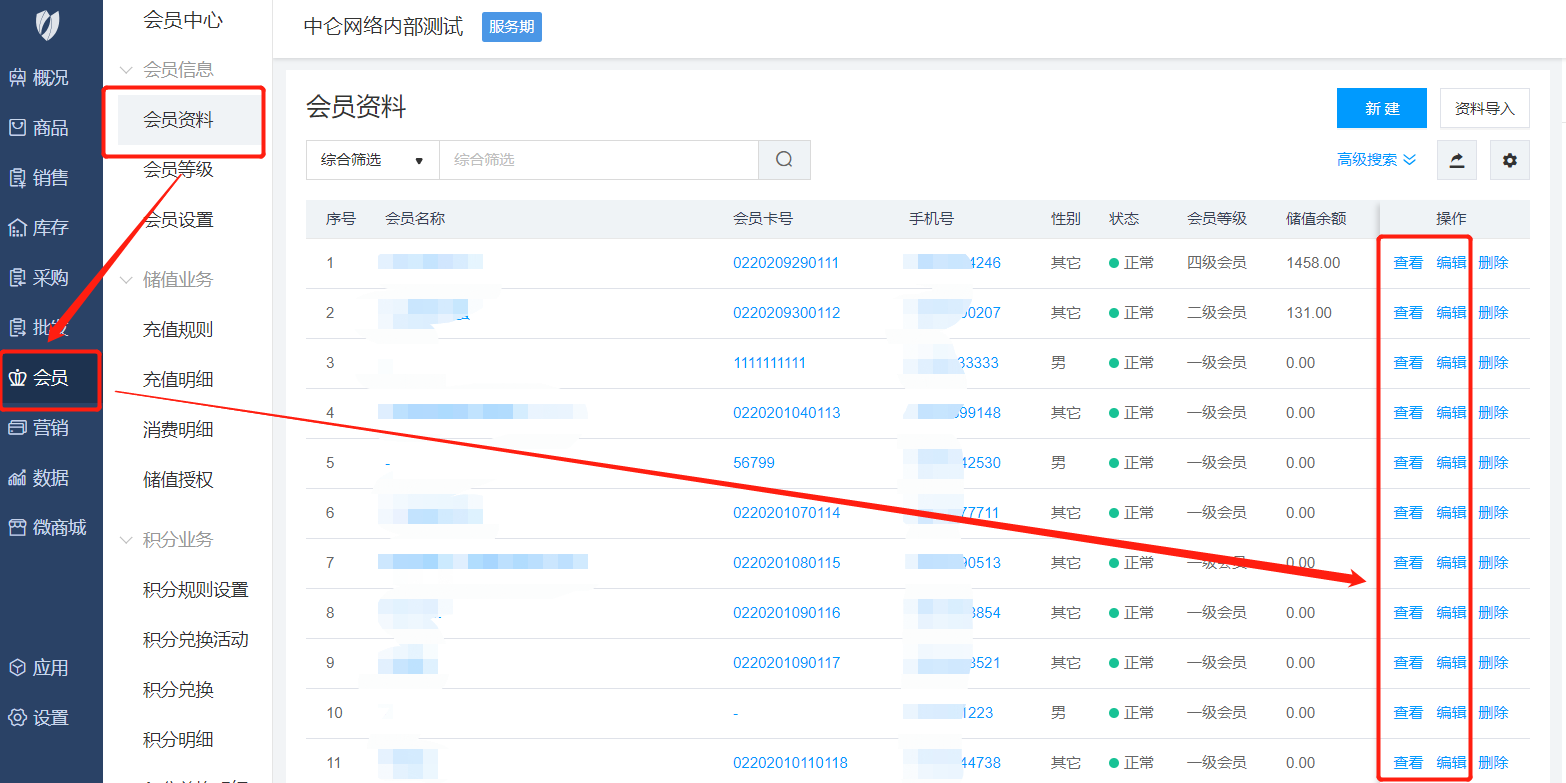Open the 综合筛选 filter dropdown
The width and height of the screenshot is (1566, 783).
pyautogui.click(x=372, y=160)
